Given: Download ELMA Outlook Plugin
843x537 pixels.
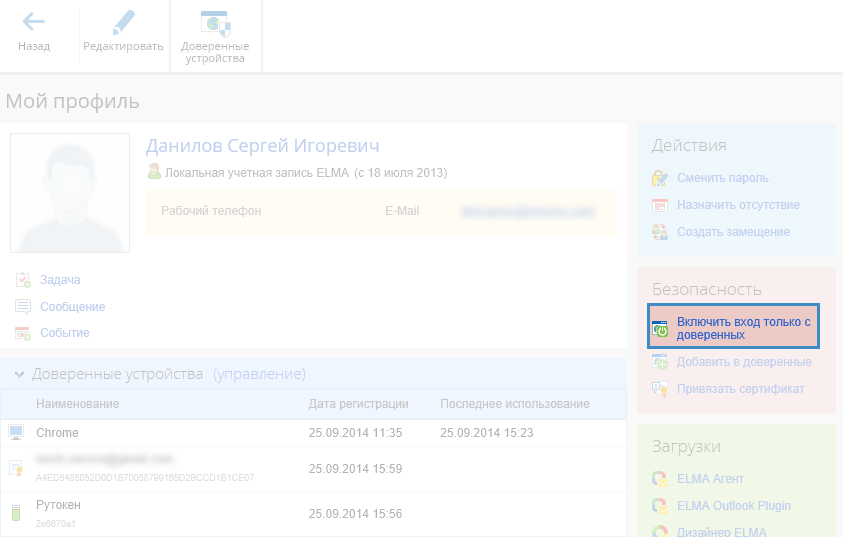Looking at the screenshot, I should coord(733,505).
